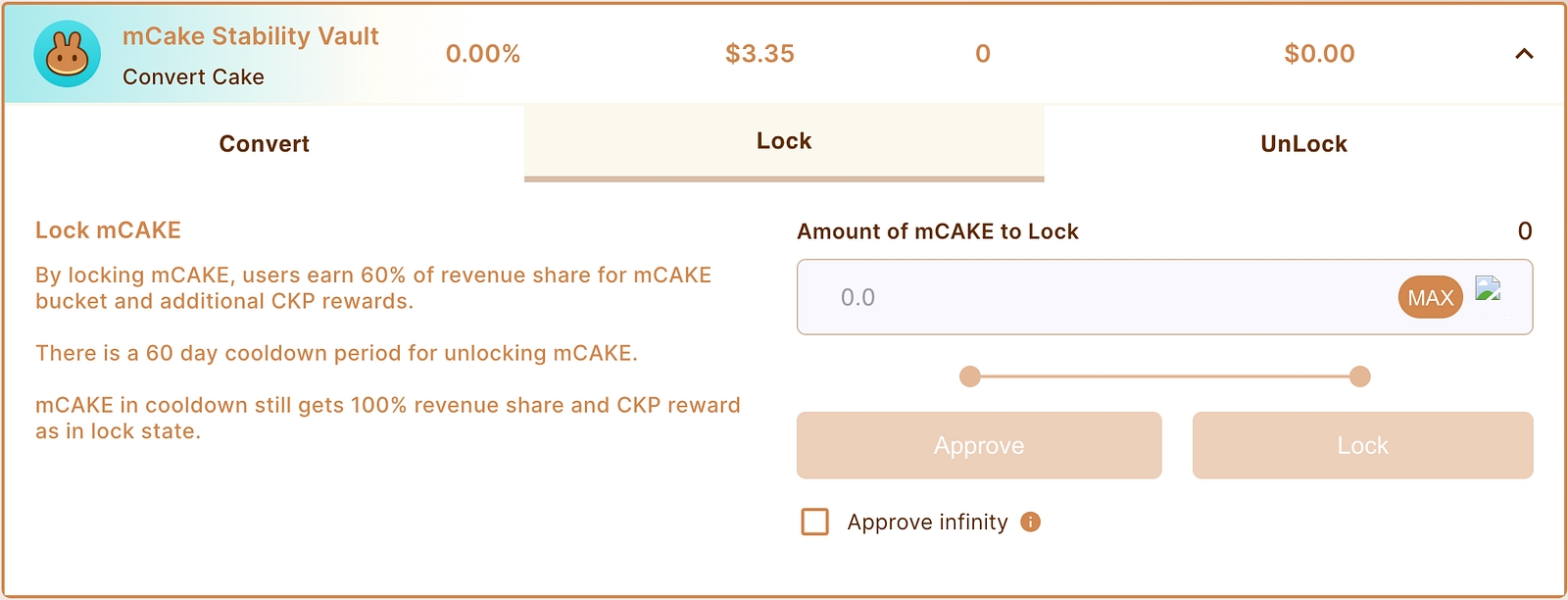
Task: Click the $3.35 value in the header
Action: [x=759, y=54]
